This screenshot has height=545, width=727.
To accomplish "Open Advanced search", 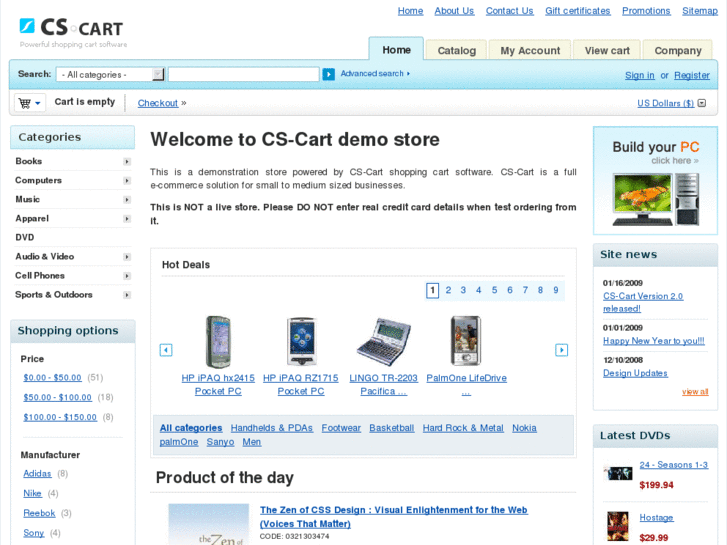I will pyautogui.click(x=375, y=73).
